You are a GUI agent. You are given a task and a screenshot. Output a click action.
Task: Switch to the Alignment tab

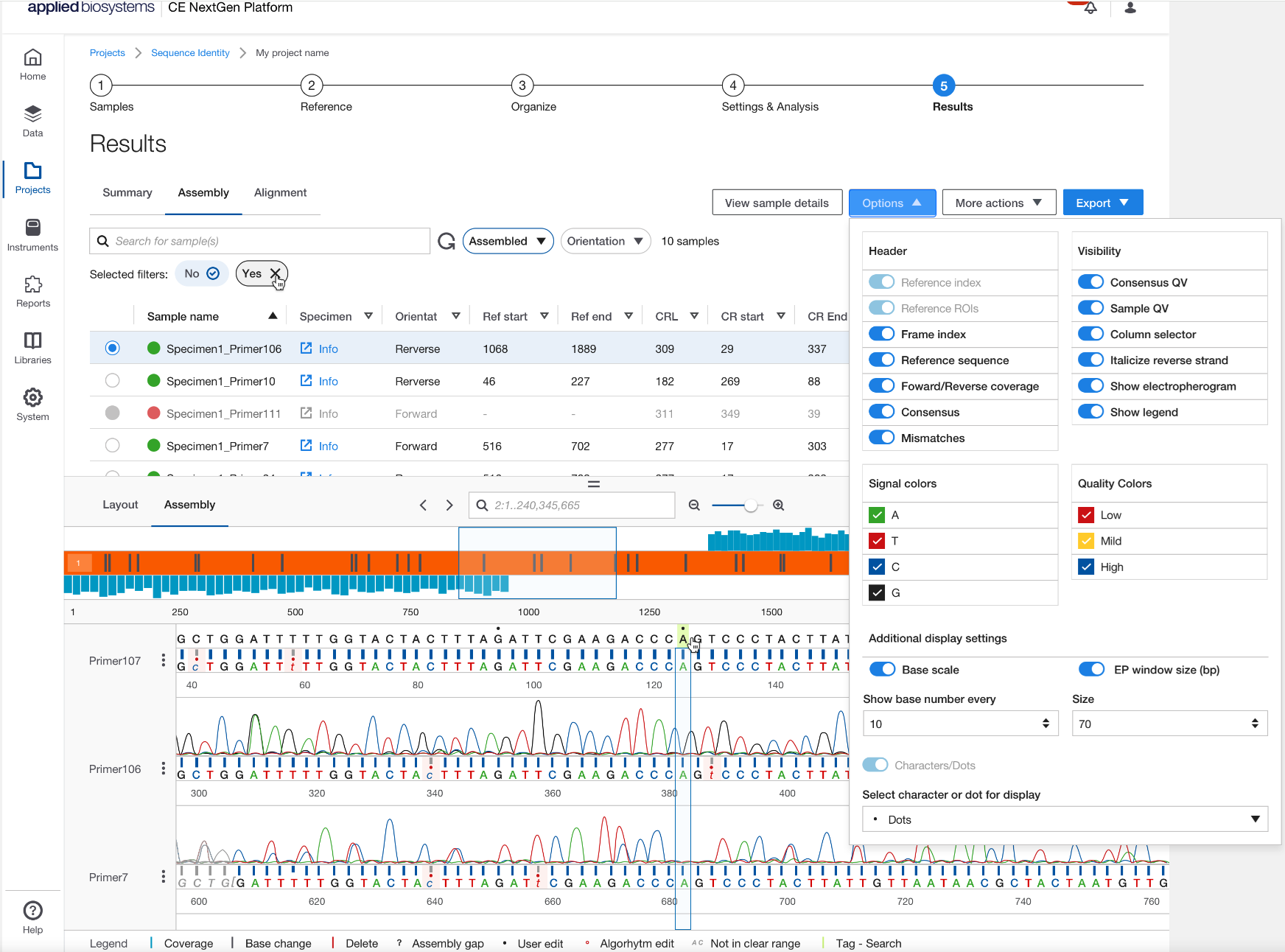click(x=280, y=193)
